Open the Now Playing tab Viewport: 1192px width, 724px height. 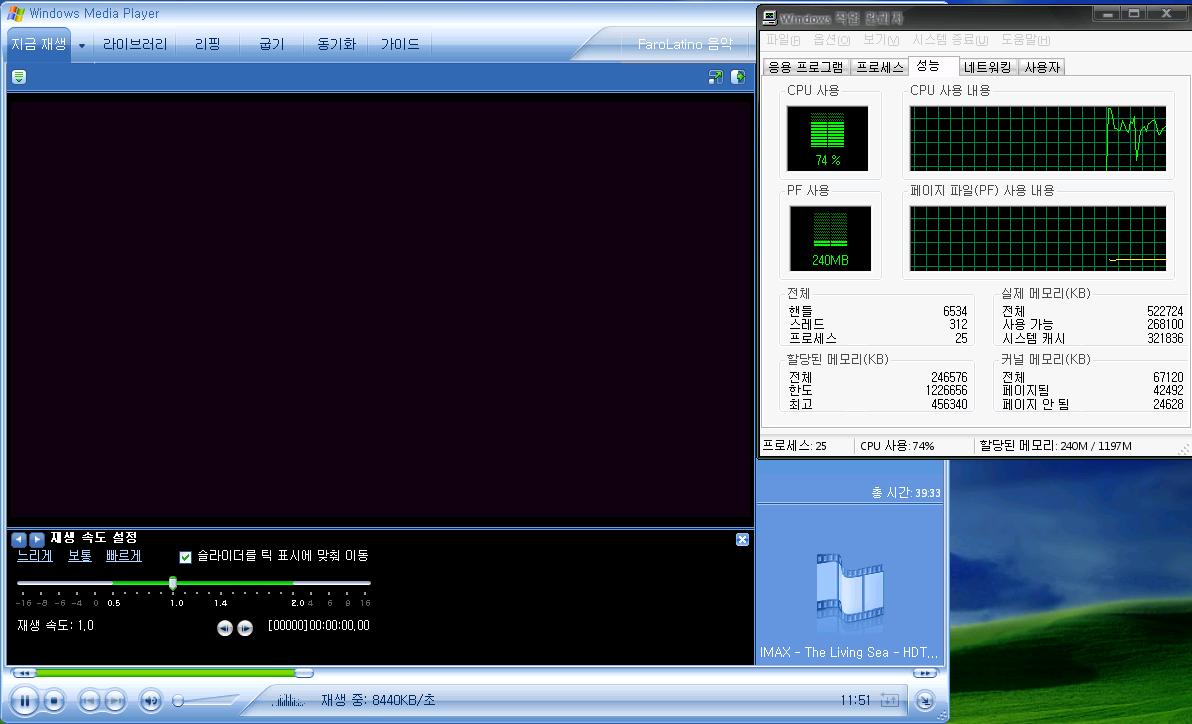[x=39, y=44]
